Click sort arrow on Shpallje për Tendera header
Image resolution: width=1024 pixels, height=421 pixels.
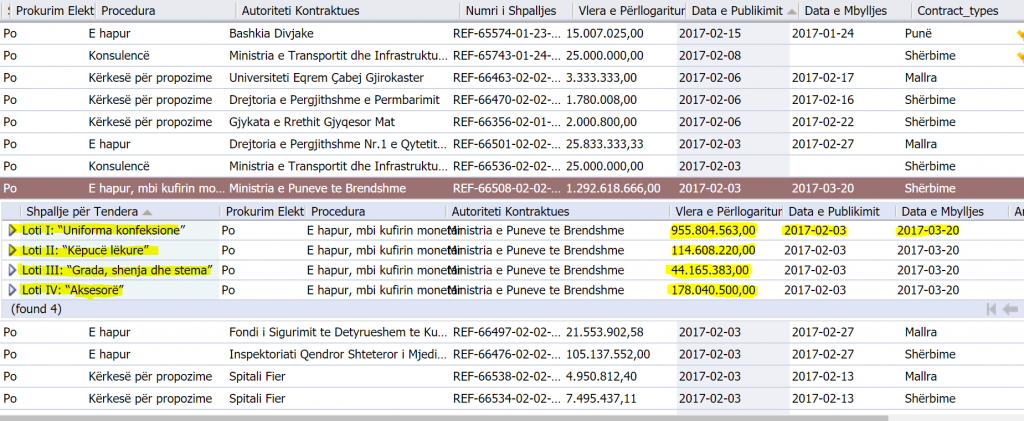(x=148, y=212)
